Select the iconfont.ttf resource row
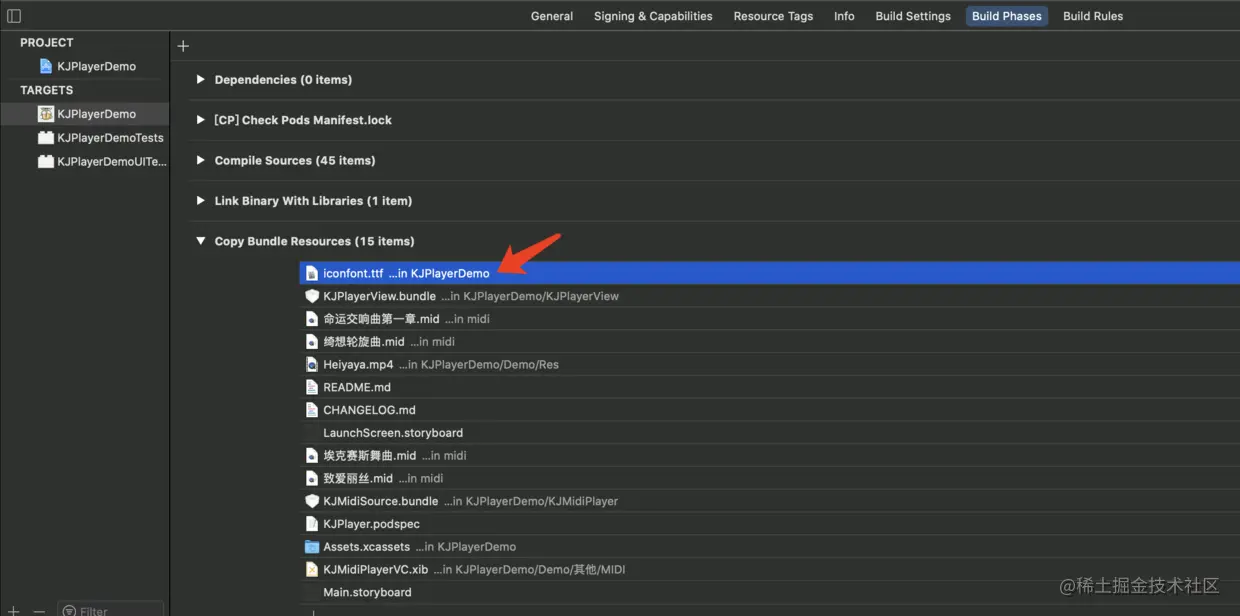 coord(769,273)
